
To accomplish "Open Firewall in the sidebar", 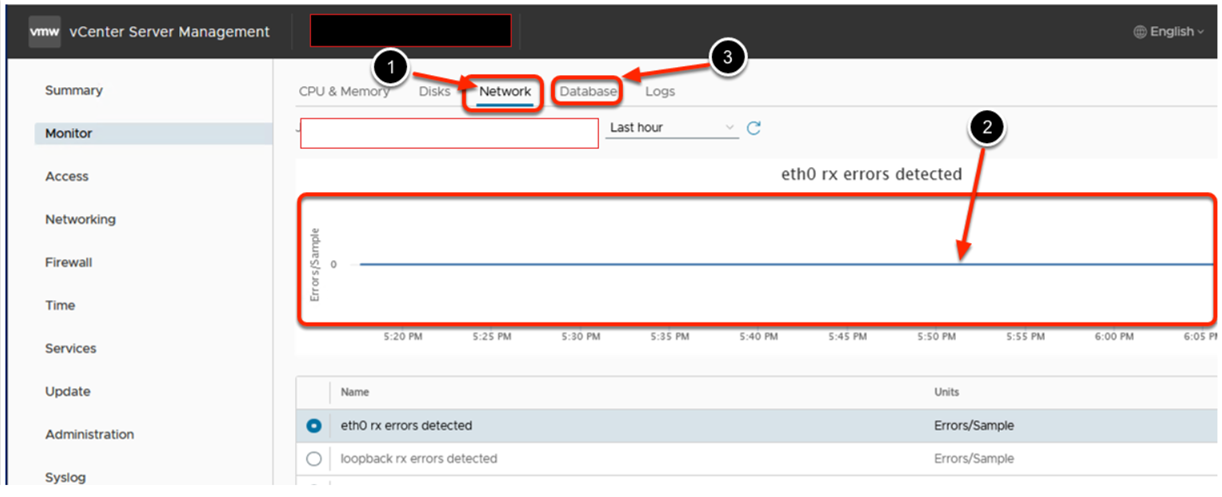I will tap(69, 263).
